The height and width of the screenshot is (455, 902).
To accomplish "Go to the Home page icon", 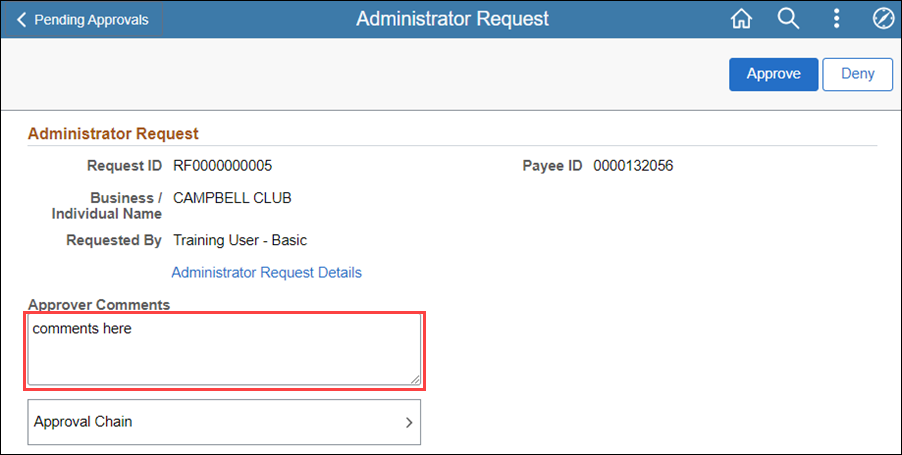I will point(741,19).
